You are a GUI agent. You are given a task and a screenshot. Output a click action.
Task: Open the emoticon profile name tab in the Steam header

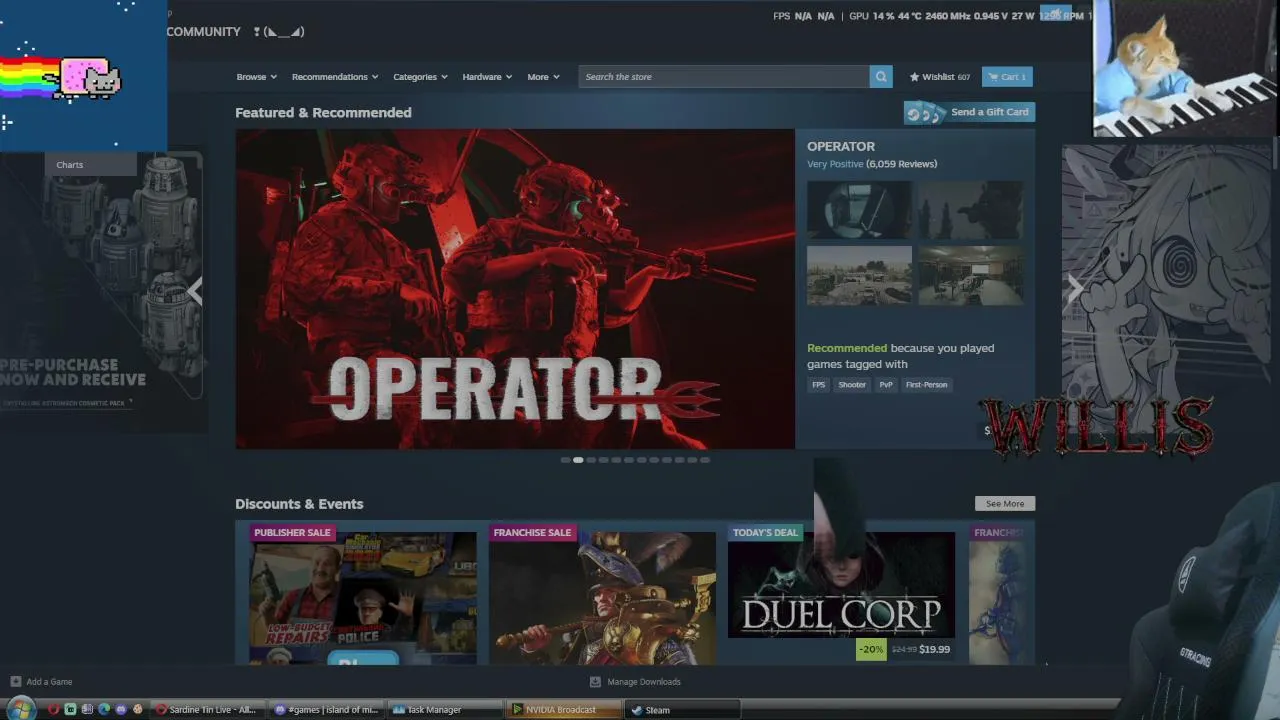pos(279,32)
